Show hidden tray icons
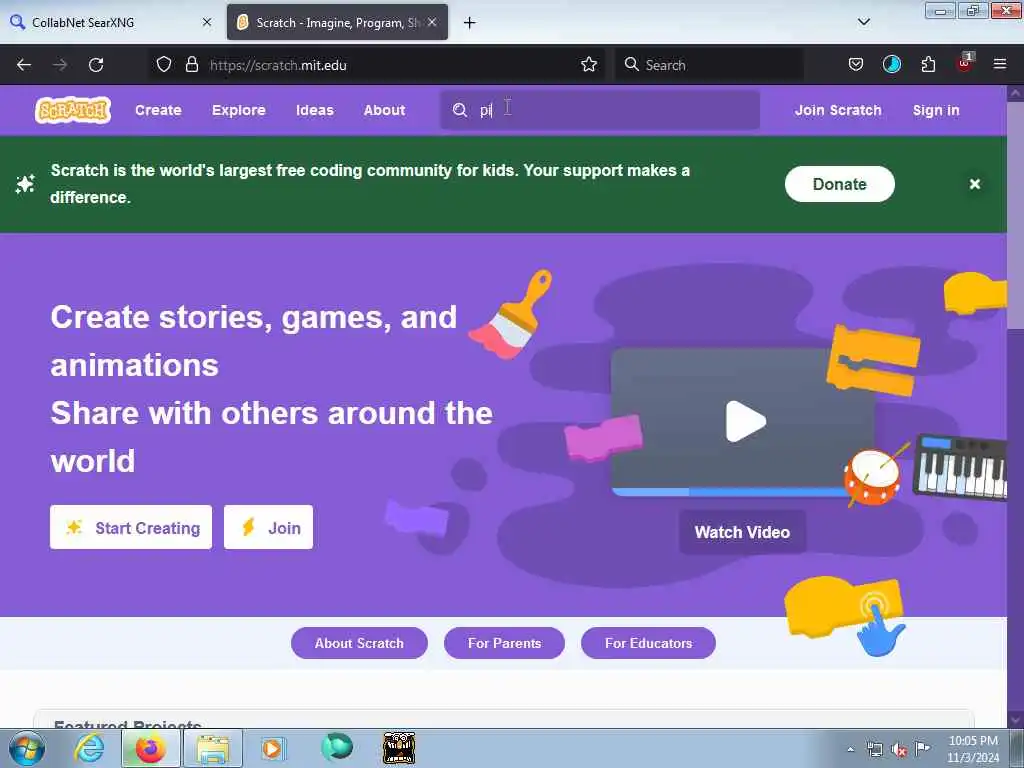1024x768 pixels. point(850,750)
